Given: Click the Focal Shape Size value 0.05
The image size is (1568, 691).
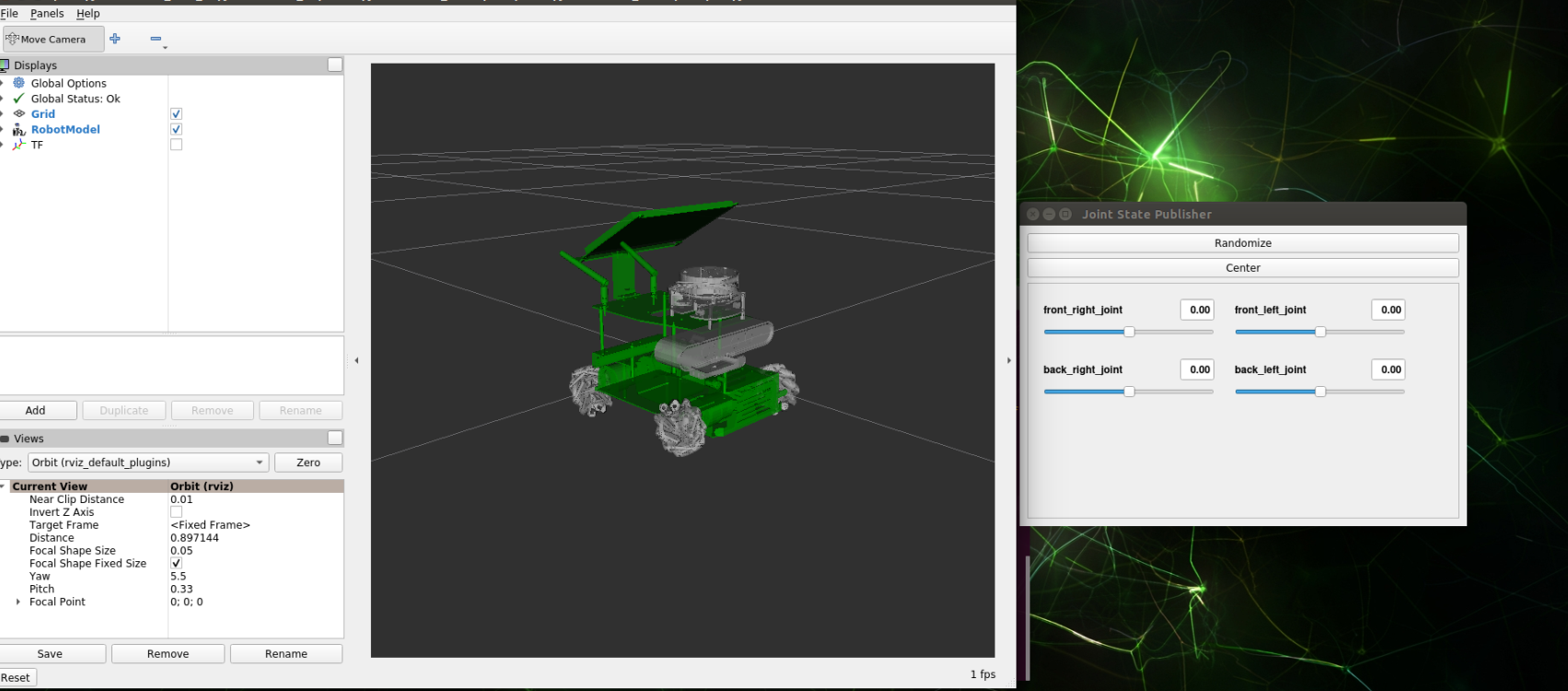Looking at the screenshot, I should click(181, 551).
